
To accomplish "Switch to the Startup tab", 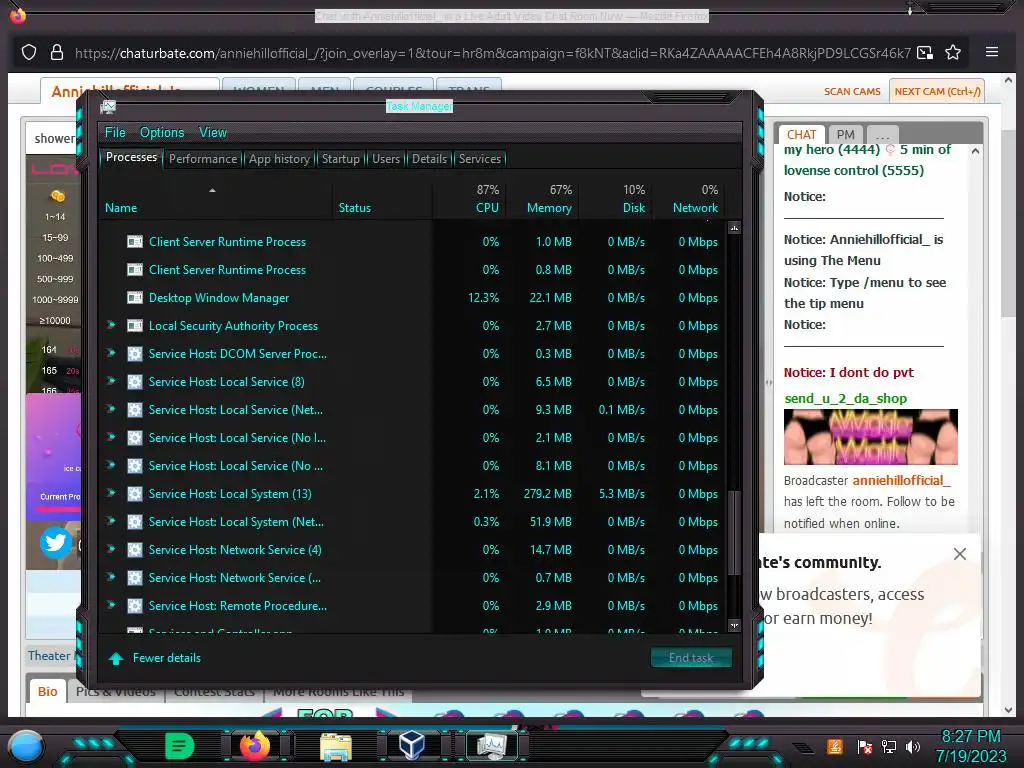I will point(341,159).
